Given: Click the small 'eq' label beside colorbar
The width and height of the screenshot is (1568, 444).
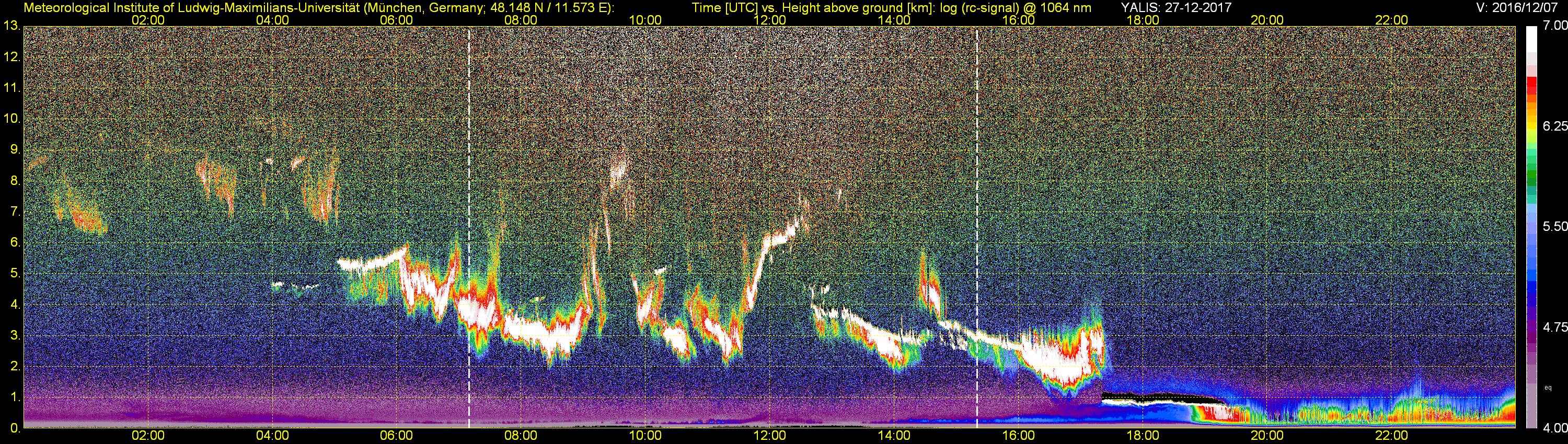Looking at the screenshot, I should click(1548, 388).
